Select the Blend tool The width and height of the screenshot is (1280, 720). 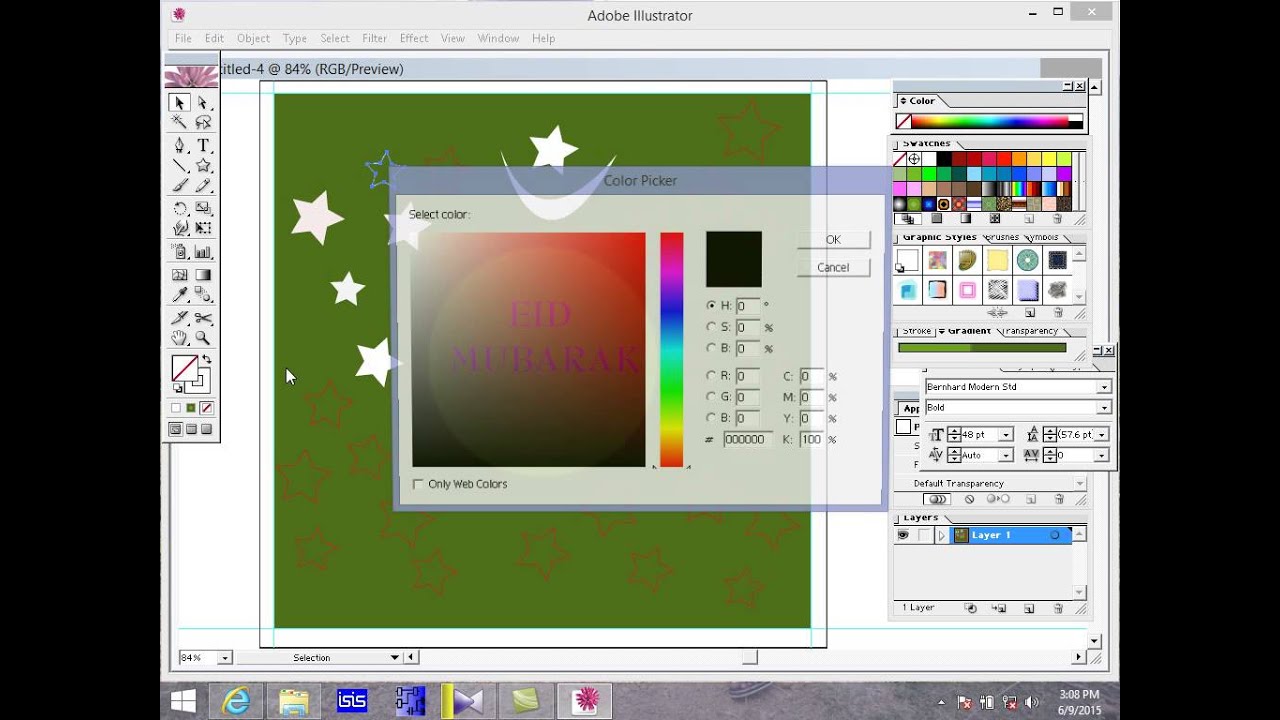pos(203,295)
